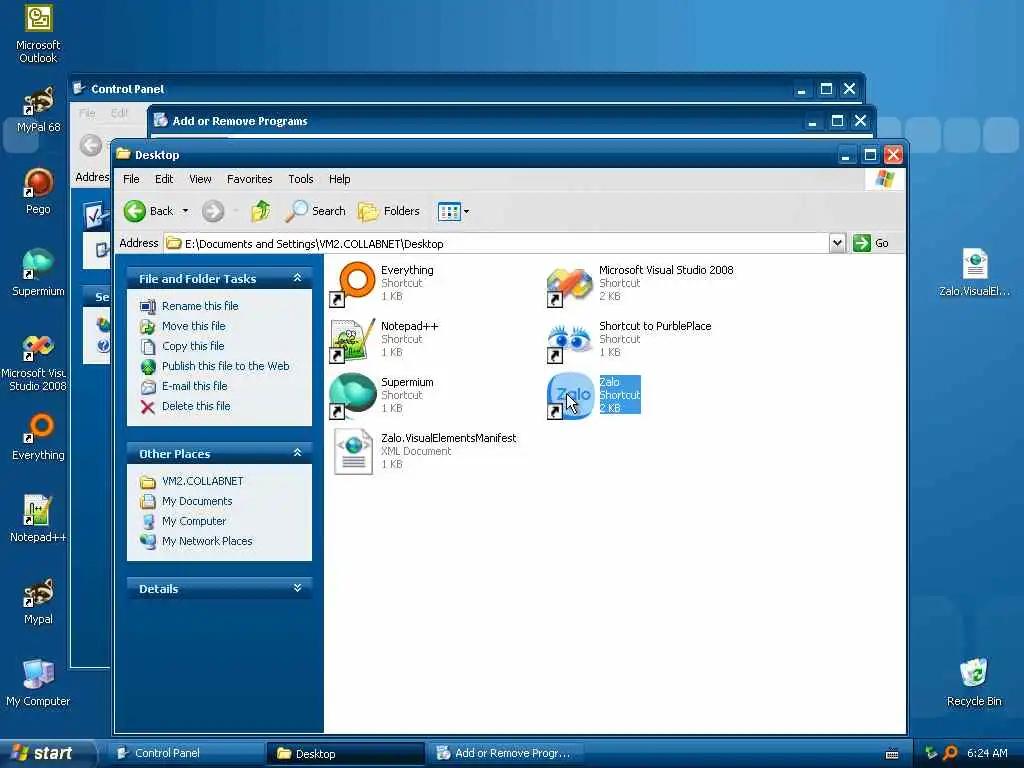
Task: Click the Everything search tray icon
Action: click(x=951, y=753)
